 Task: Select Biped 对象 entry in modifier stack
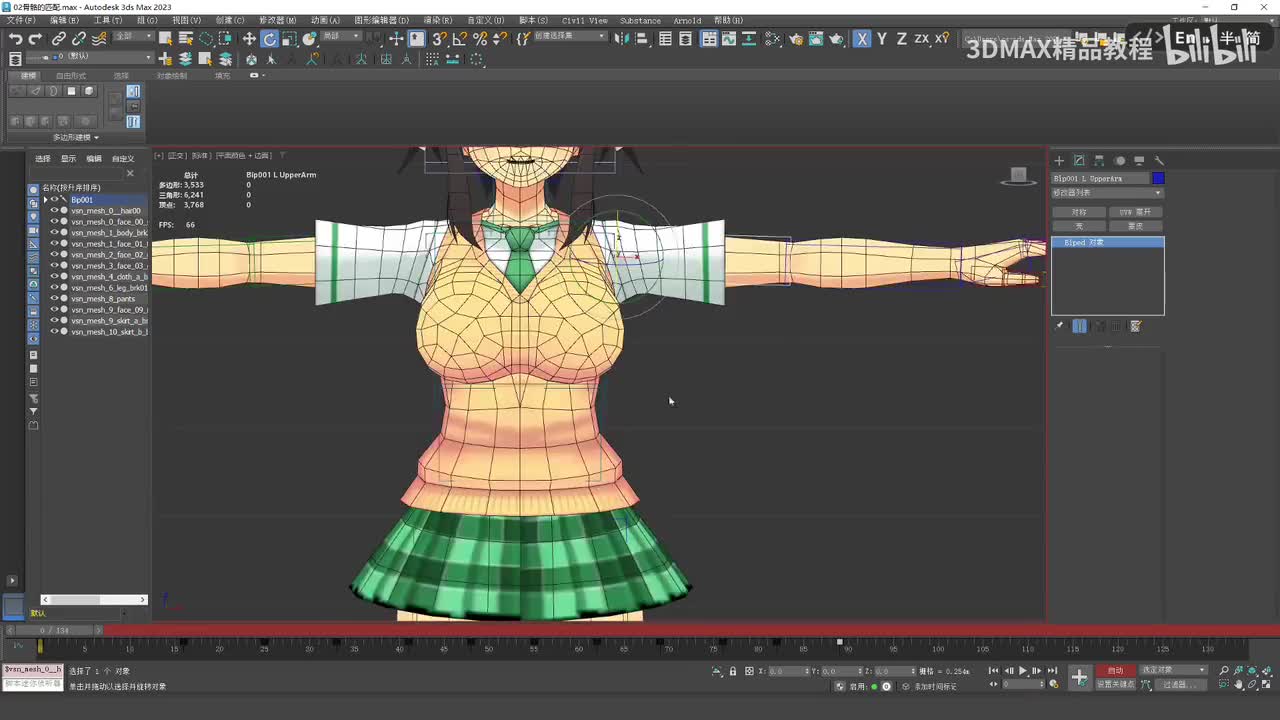point(1108,243)
